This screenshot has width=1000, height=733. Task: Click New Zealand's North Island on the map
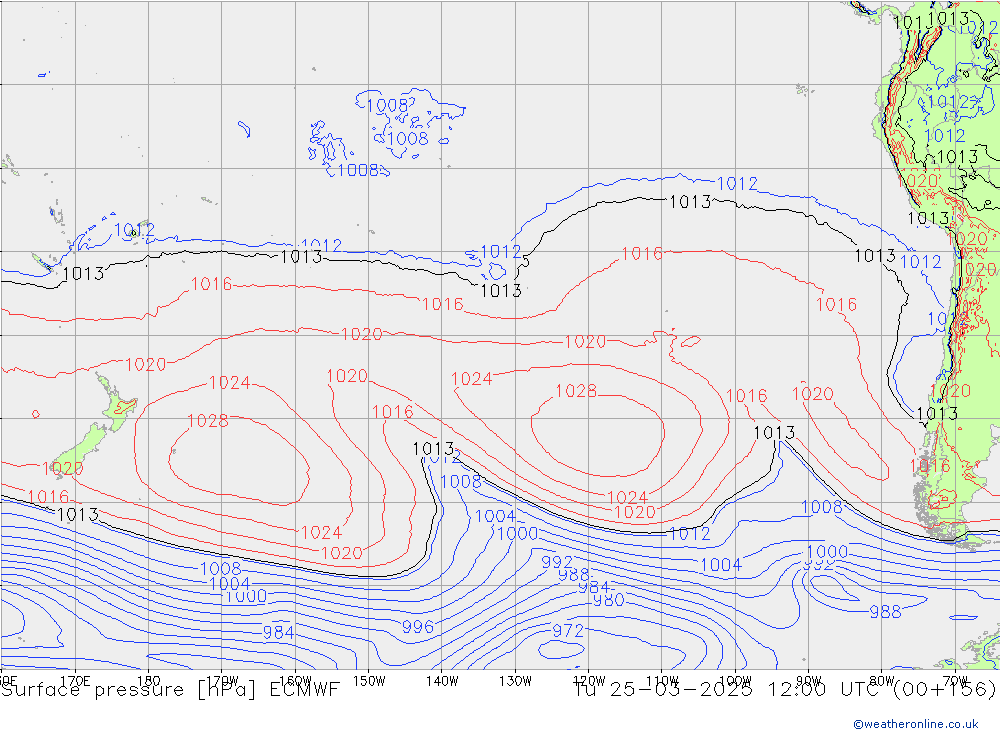[x=118, y=403]
